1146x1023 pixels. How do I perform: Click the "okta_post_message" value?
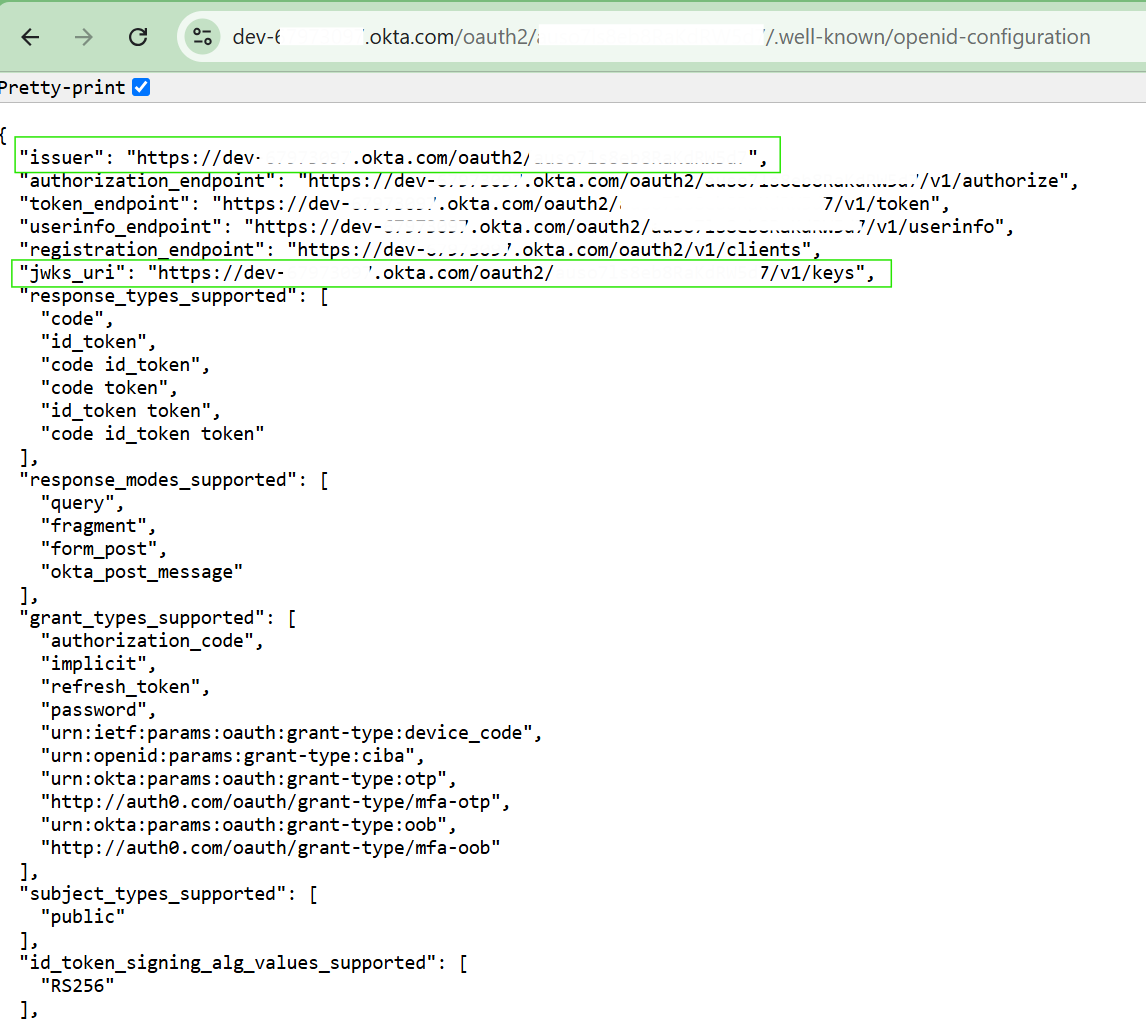[x=142, y=572]
